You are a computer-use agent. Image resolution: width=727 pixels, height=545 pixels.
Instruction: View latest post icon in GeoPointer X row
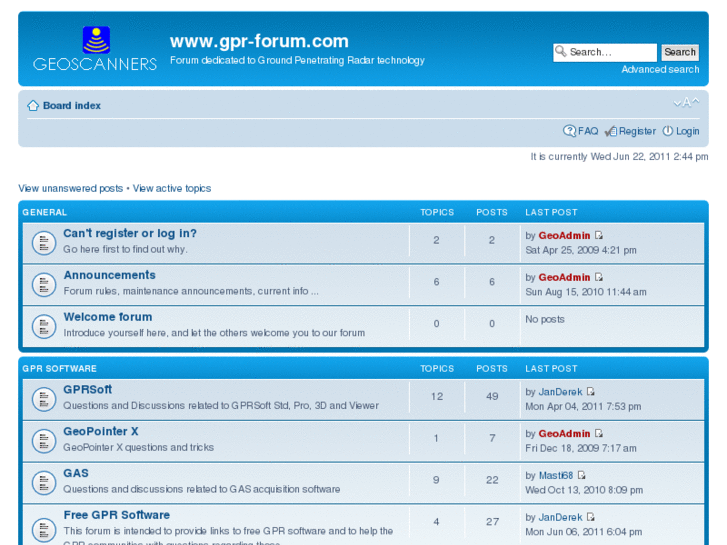(599, 433)
